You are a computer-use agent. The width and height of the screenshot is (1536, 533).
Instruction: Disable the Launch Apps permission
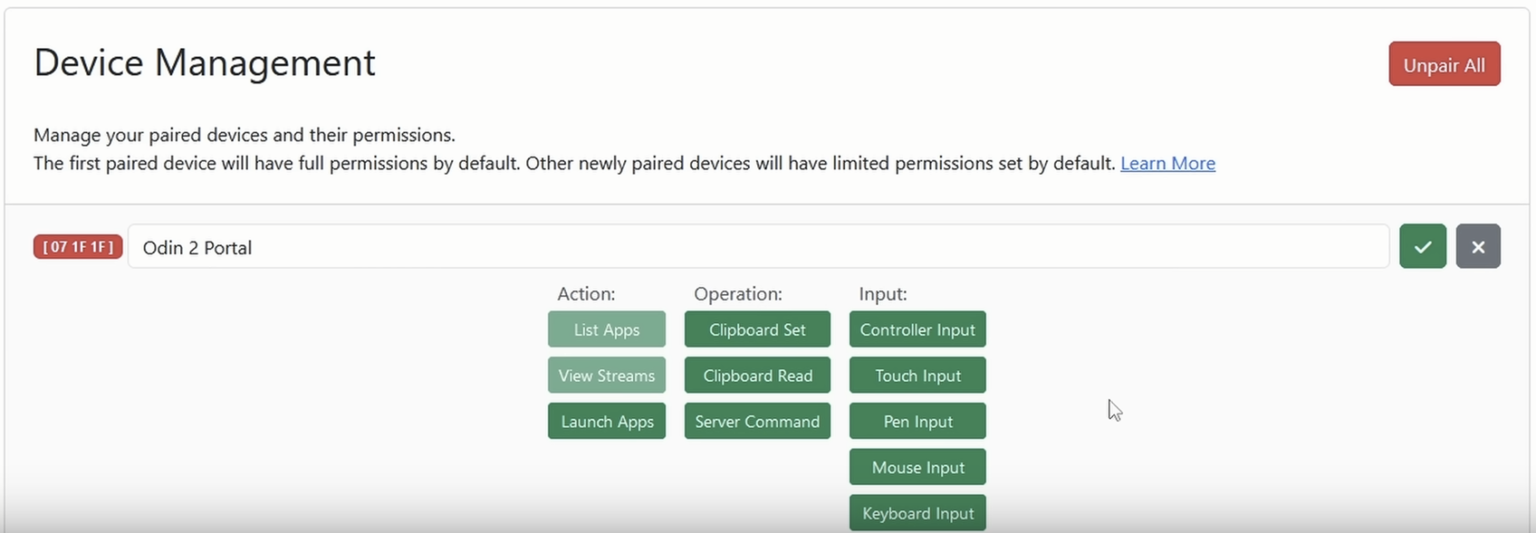click(x=606, y=422)
